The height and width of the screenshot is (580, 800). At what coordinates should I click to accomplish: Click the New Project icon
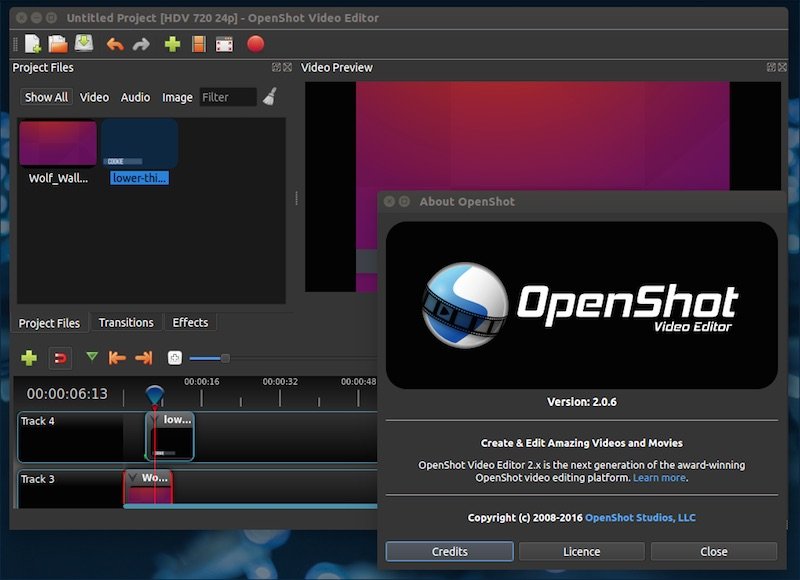33,43
